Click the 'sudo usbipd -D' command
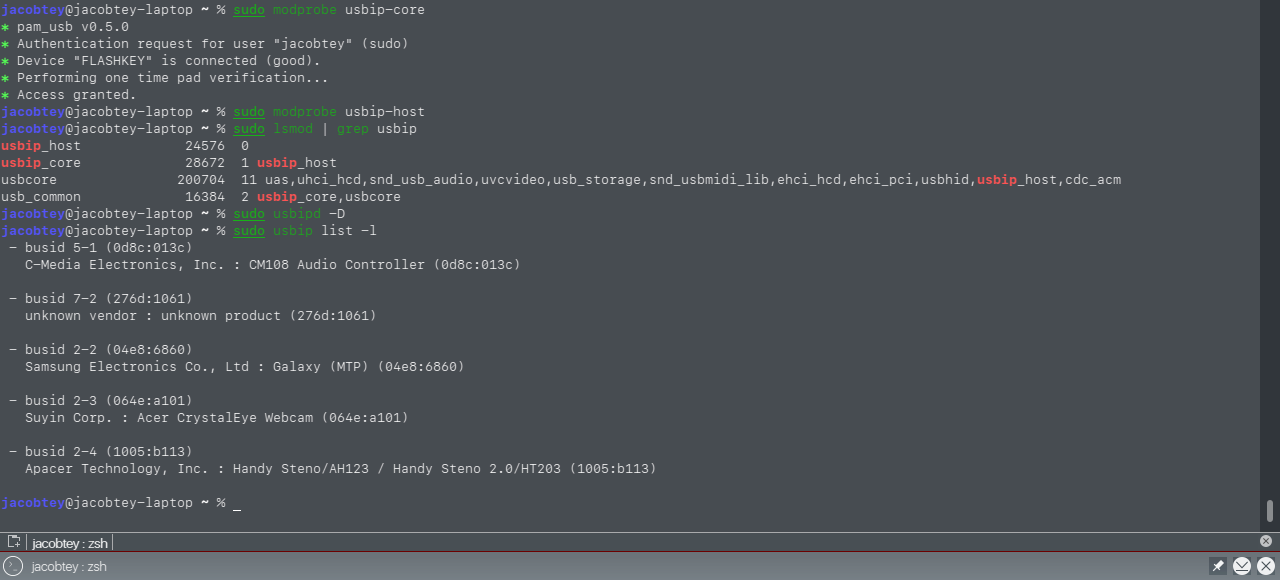The image size is (1280, 580). (x=289, y=214)
